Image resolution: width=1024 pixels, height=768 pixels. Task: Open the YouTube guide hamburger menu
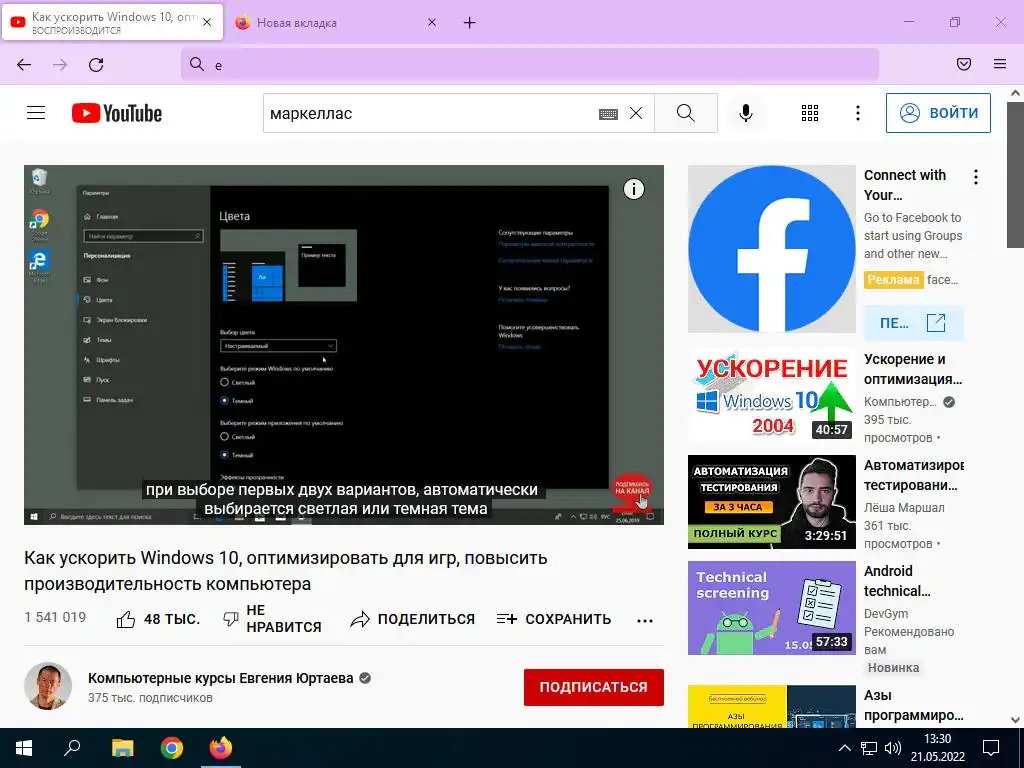pos(36,113)
